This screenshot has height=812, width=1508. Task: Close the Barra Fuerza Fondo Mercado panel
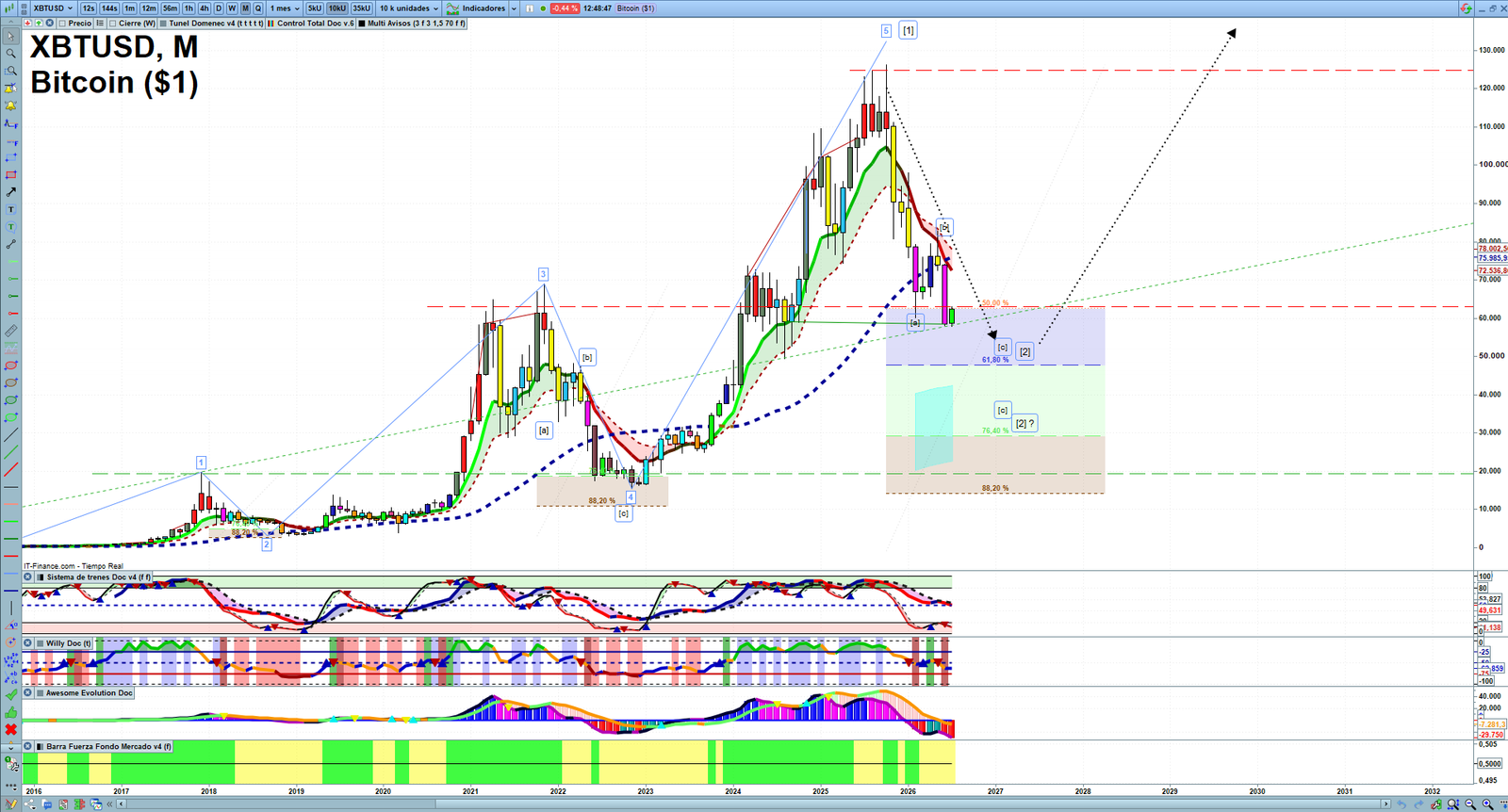click(x=28, y=747)
